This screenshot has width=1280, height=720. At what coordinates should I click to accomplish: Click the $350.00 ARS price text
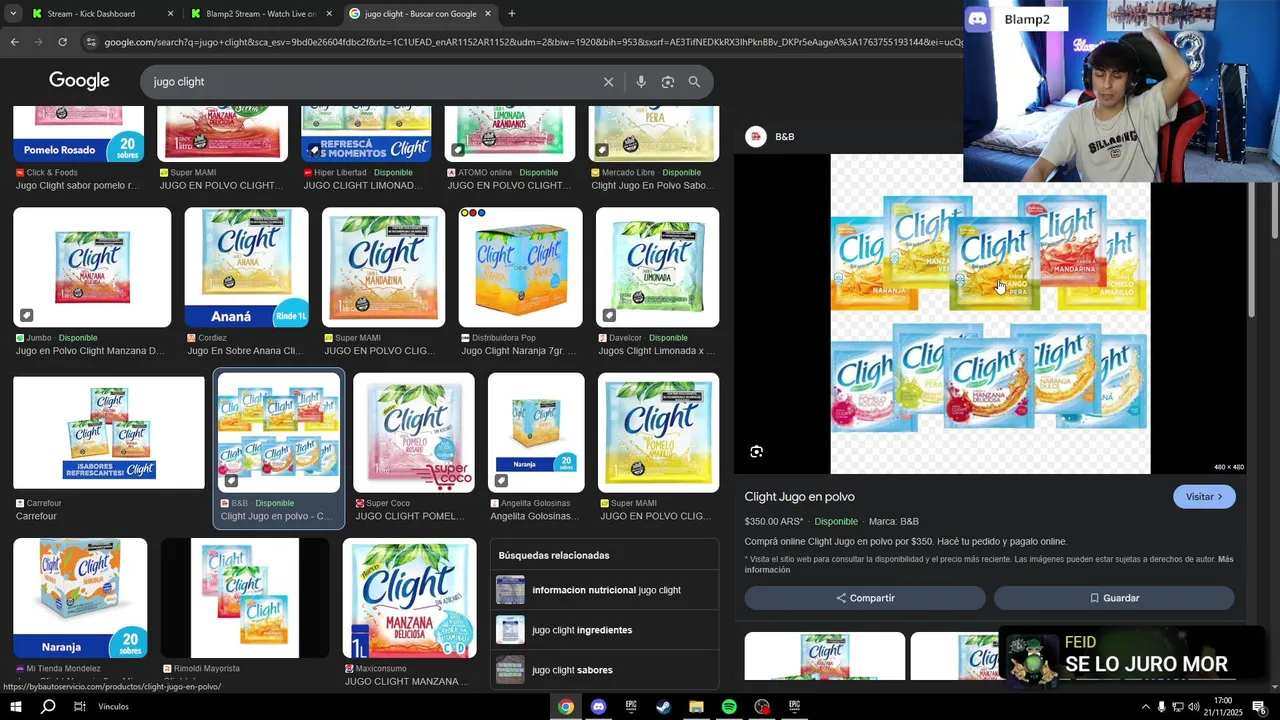point(774,521)
